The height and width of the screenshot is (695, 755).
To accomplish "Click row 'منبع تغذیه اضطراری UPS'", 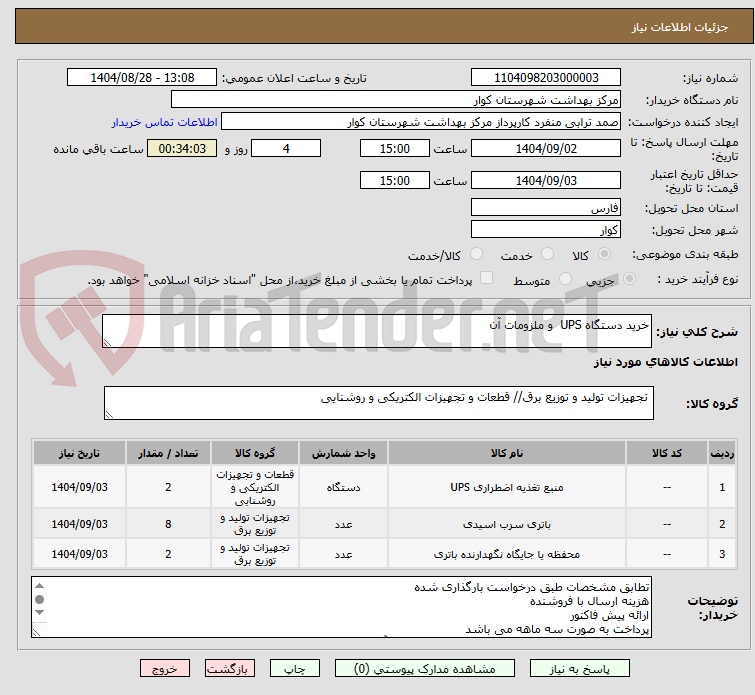I will [384, 487].
